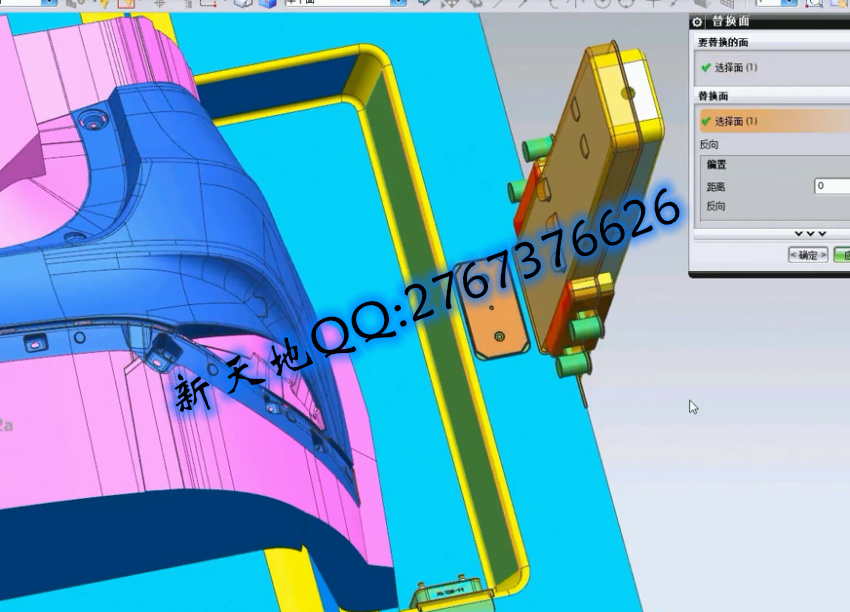Toggle 反向 inside the 偏置 group
The image size is (850, 612).
[x=716, y=206]
